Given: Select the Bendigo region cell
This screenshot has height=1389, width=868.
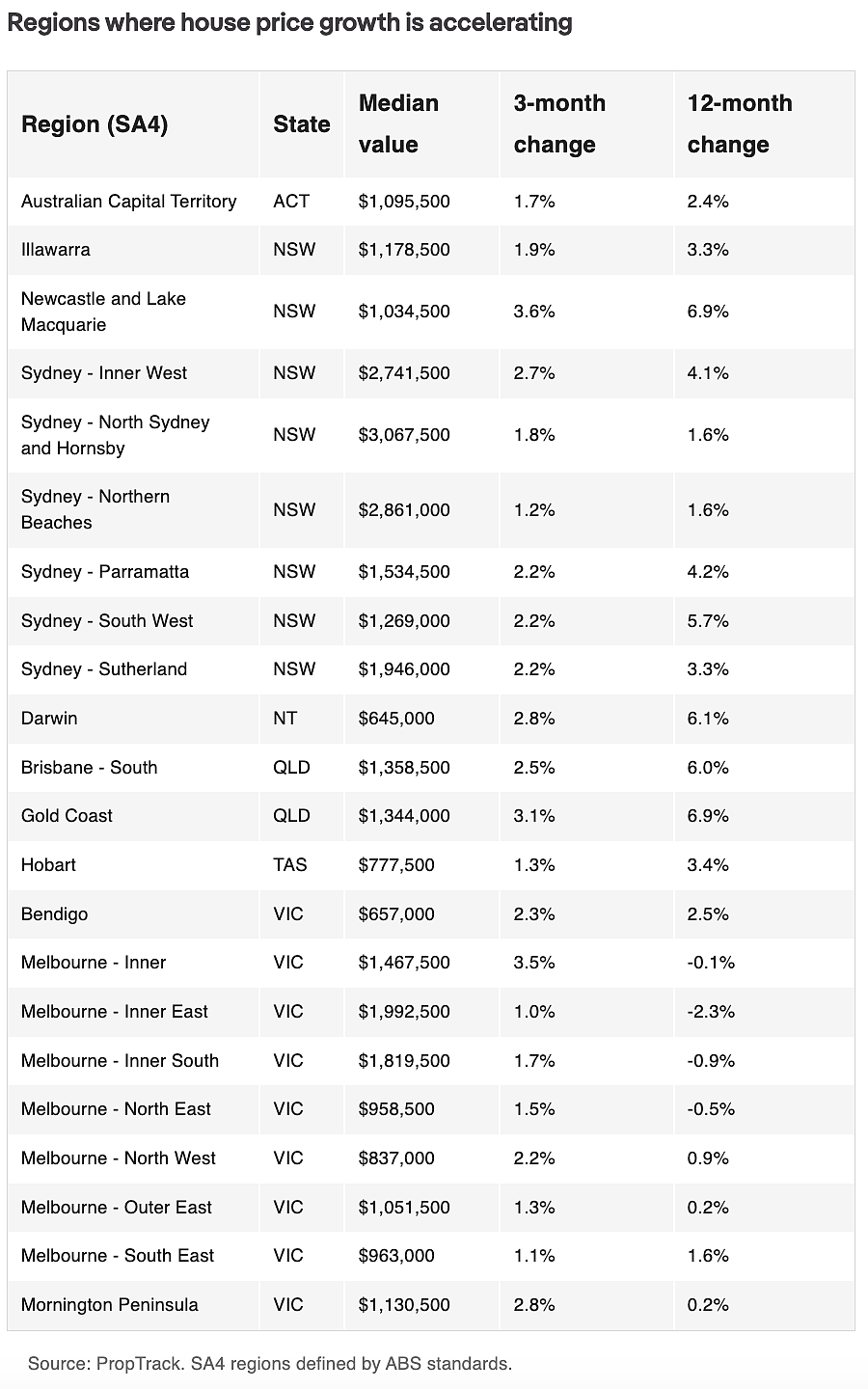Looking at the screenshot, I should tap(54, 914).
